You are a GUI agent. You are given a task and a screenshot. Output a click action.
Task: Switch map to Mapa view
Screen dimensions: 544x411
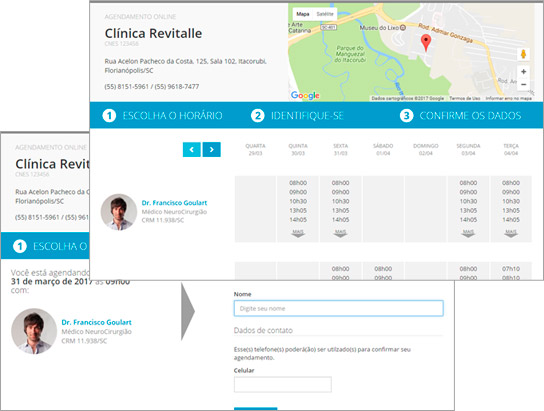pyautogui.click(x=303, y=14)
